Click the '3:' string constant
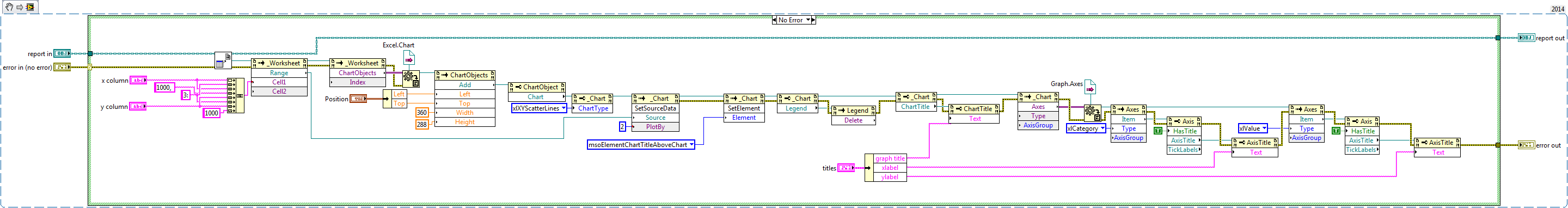This screenshot has height=208, width=1568. pos(186,95)
